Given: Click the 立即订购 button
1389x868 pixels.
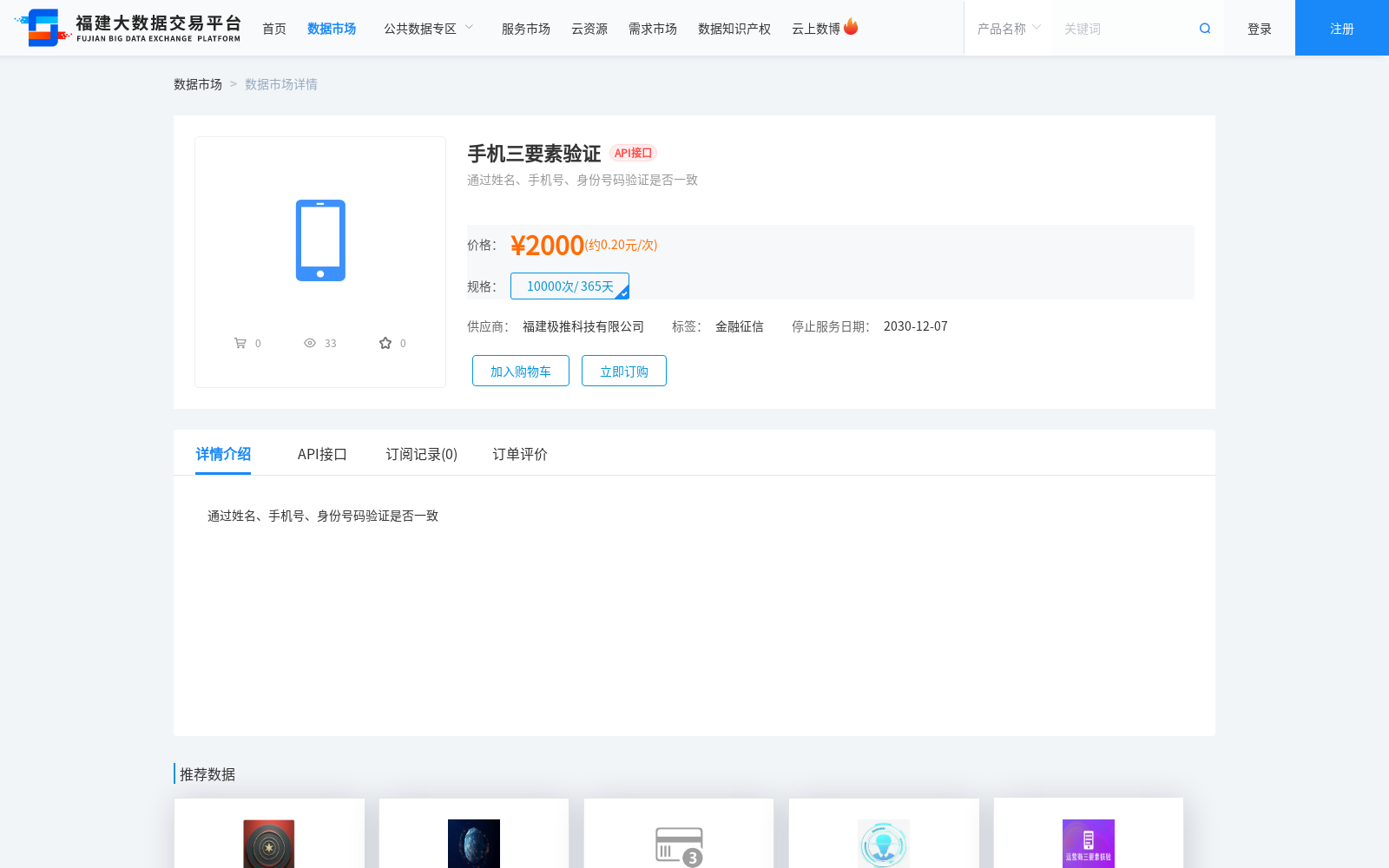Looking at the screenshot, I should tap(624, 371).
